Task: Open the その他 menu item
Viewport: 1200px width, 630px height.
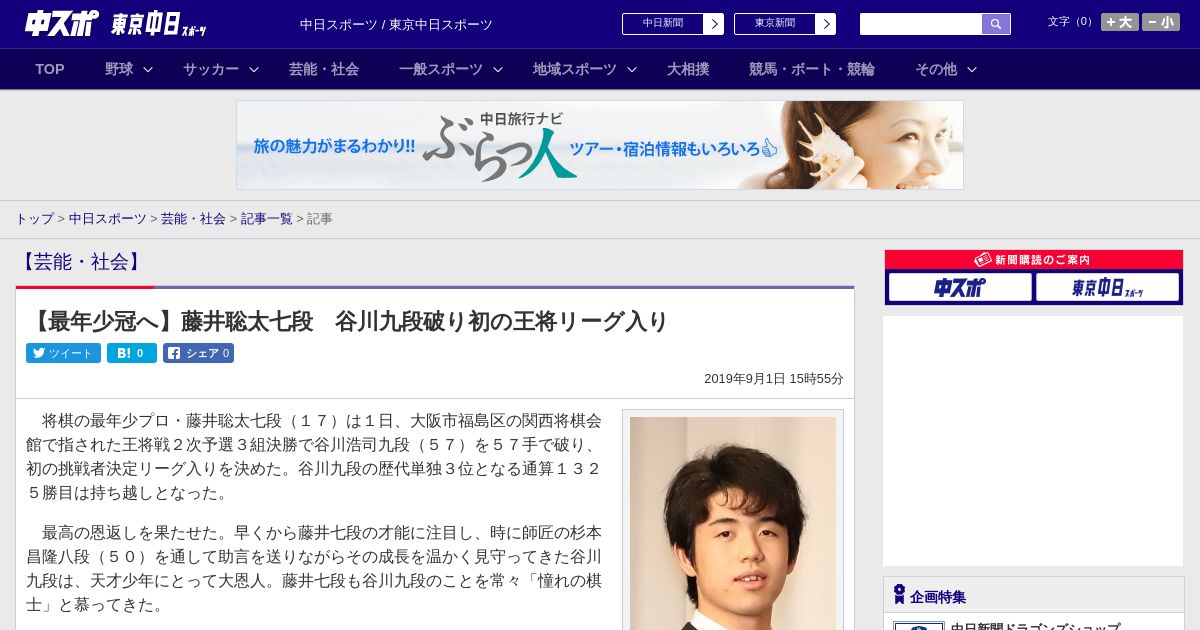Action: pyautogui.click(x=936, y=69)
